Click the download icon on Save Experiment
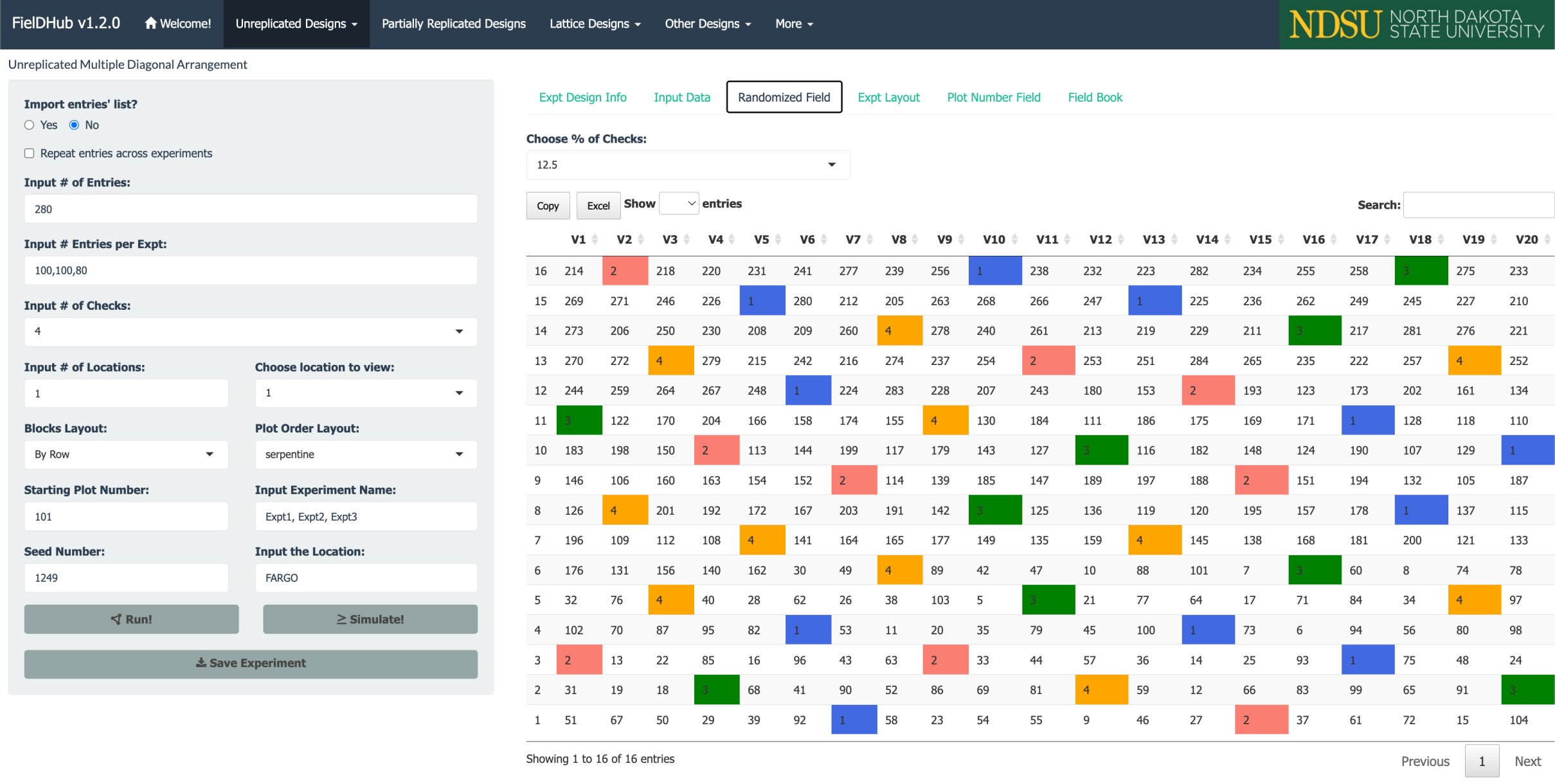Screen dimensions: 1555x784 [x=201, y=663]
